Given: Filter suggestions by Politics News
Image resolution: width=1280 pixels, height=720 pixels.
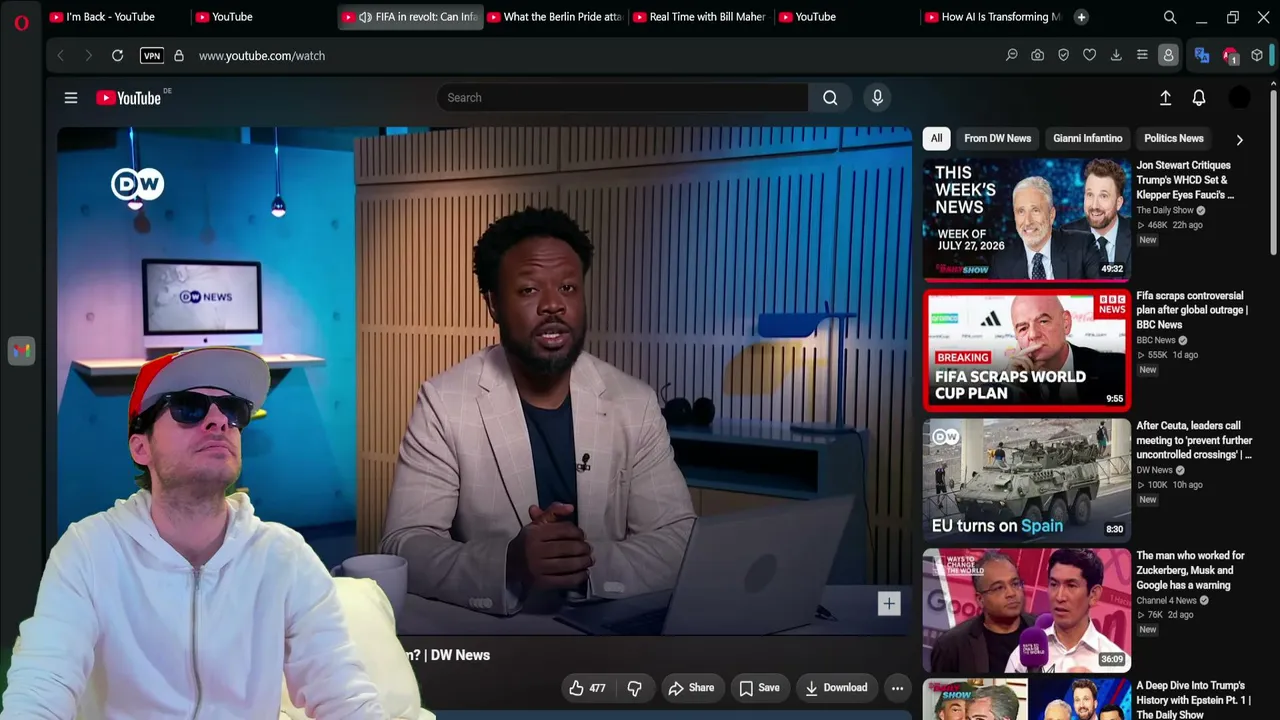Looking at the screenshot, I should click(x=1174, y=139).
